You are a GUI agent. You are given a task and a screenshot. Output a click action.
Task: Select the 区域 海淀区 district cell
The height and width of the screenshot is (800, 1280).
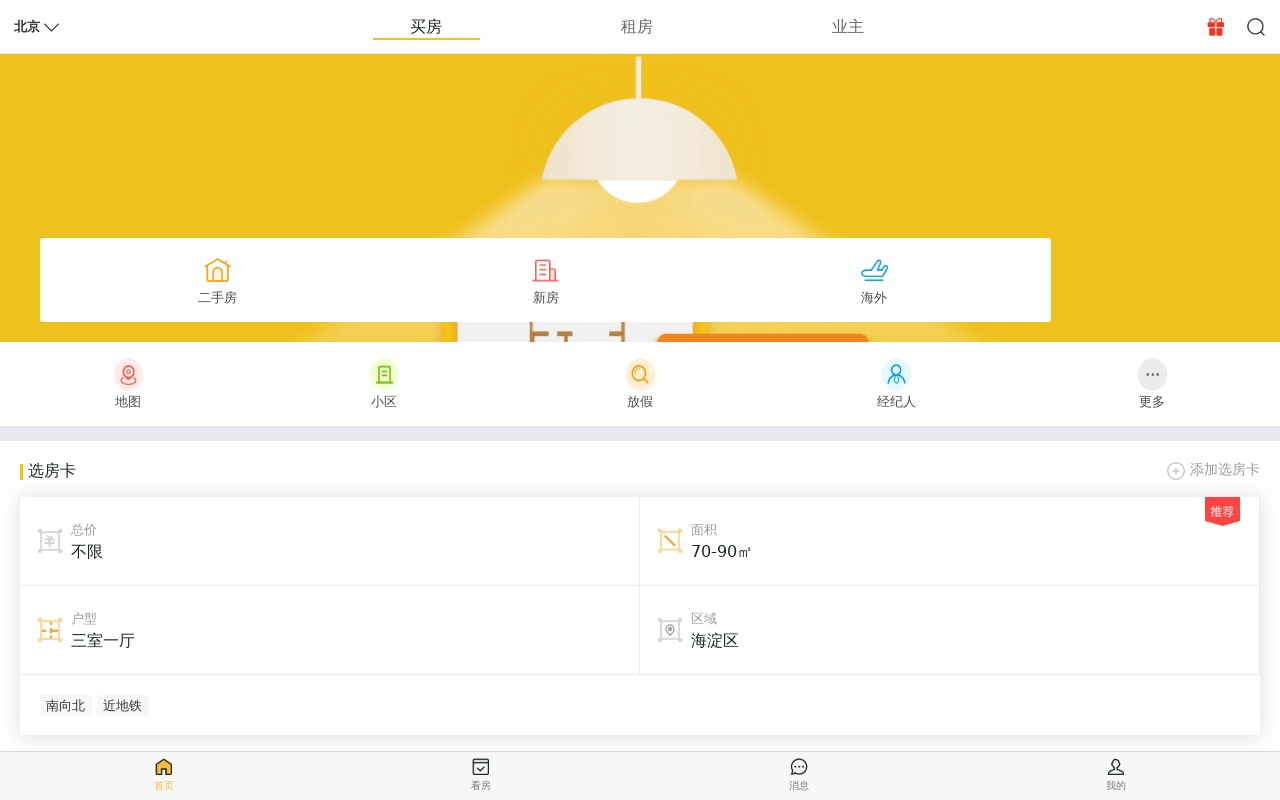949,630
